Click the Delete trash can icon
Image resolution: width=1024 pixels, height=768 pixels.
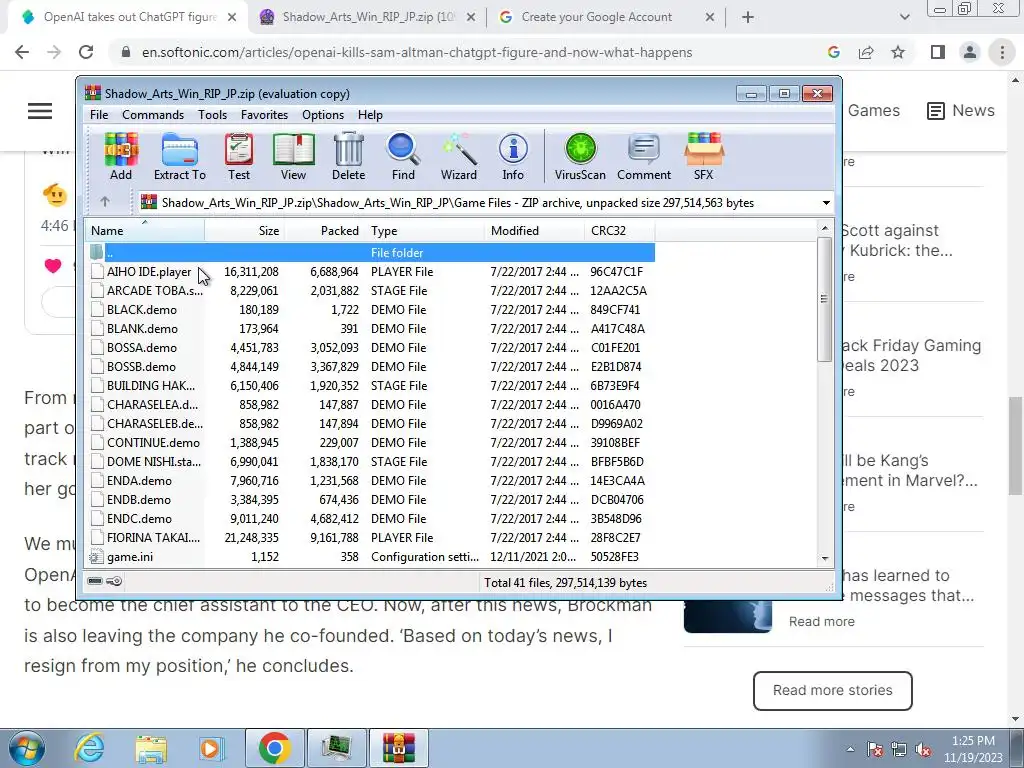pos(348,156)
